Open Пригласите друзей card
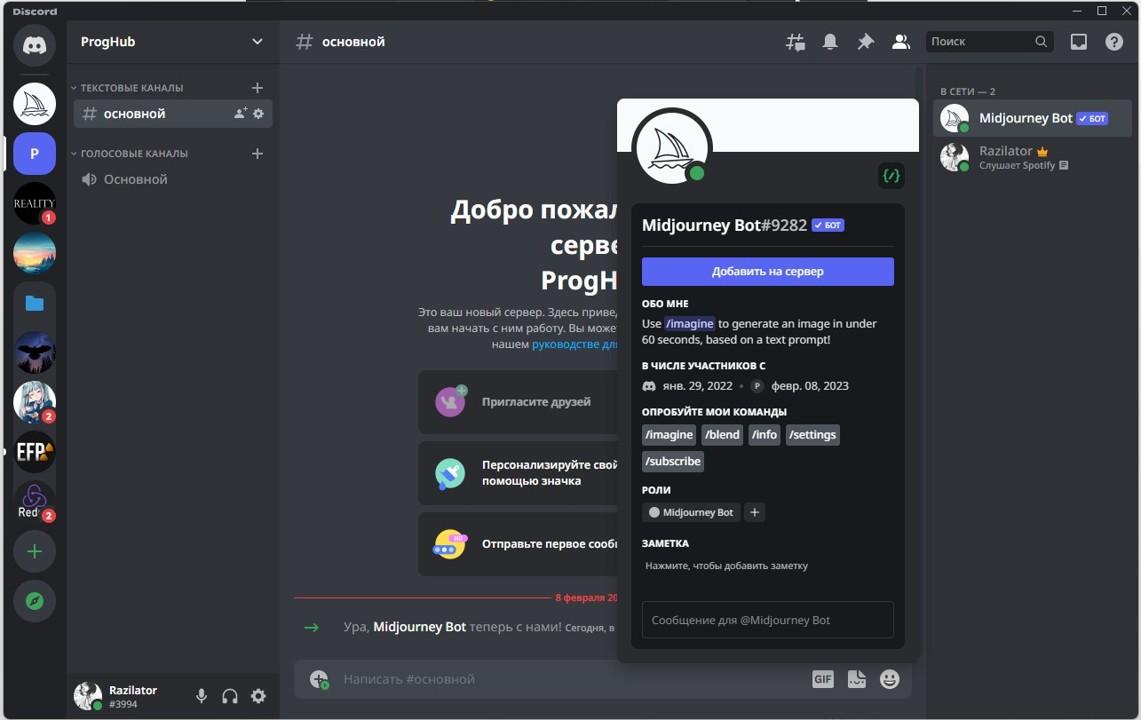 (x=518, y=401)
